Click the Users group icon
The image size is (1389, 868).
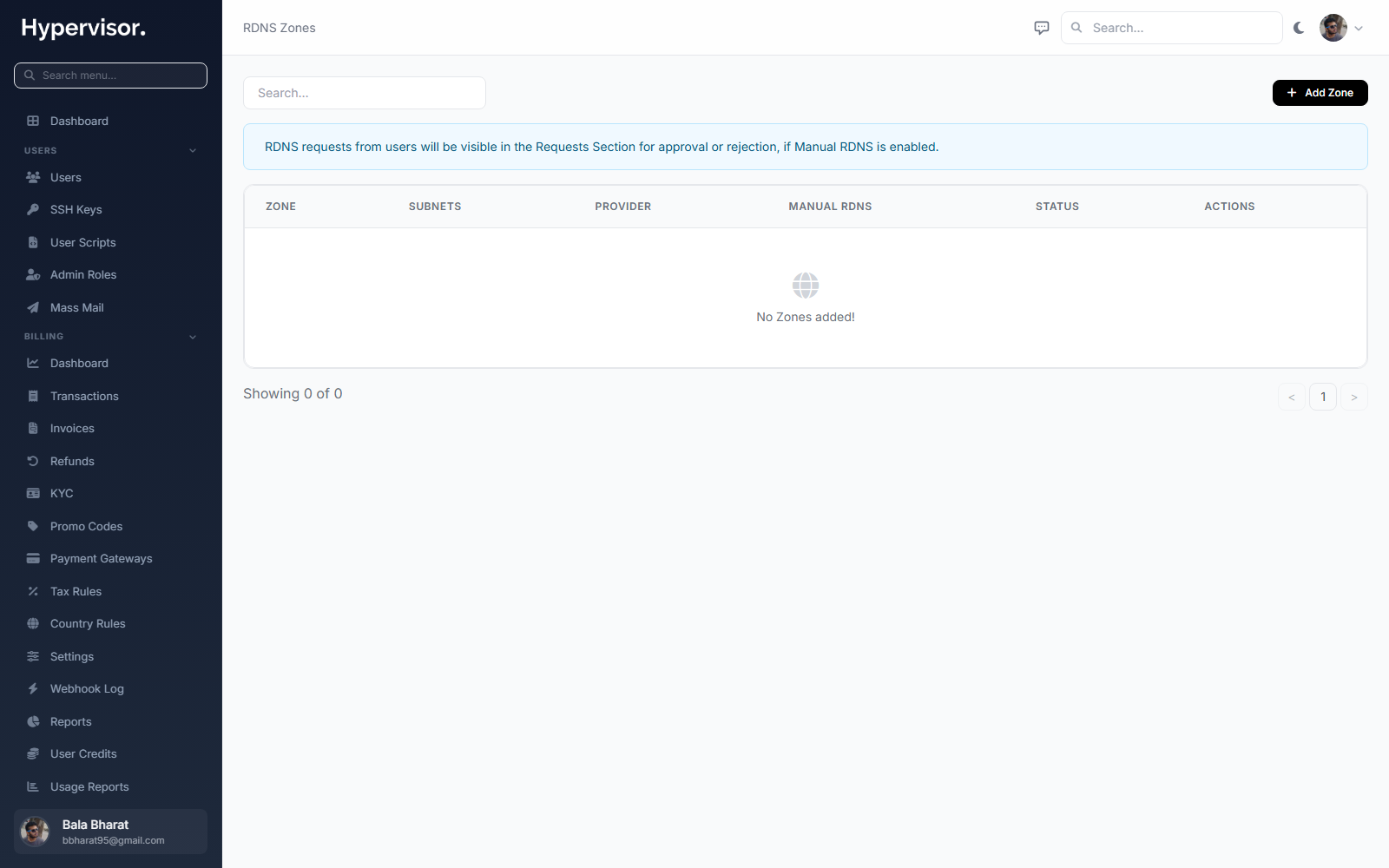pos(33,177)
